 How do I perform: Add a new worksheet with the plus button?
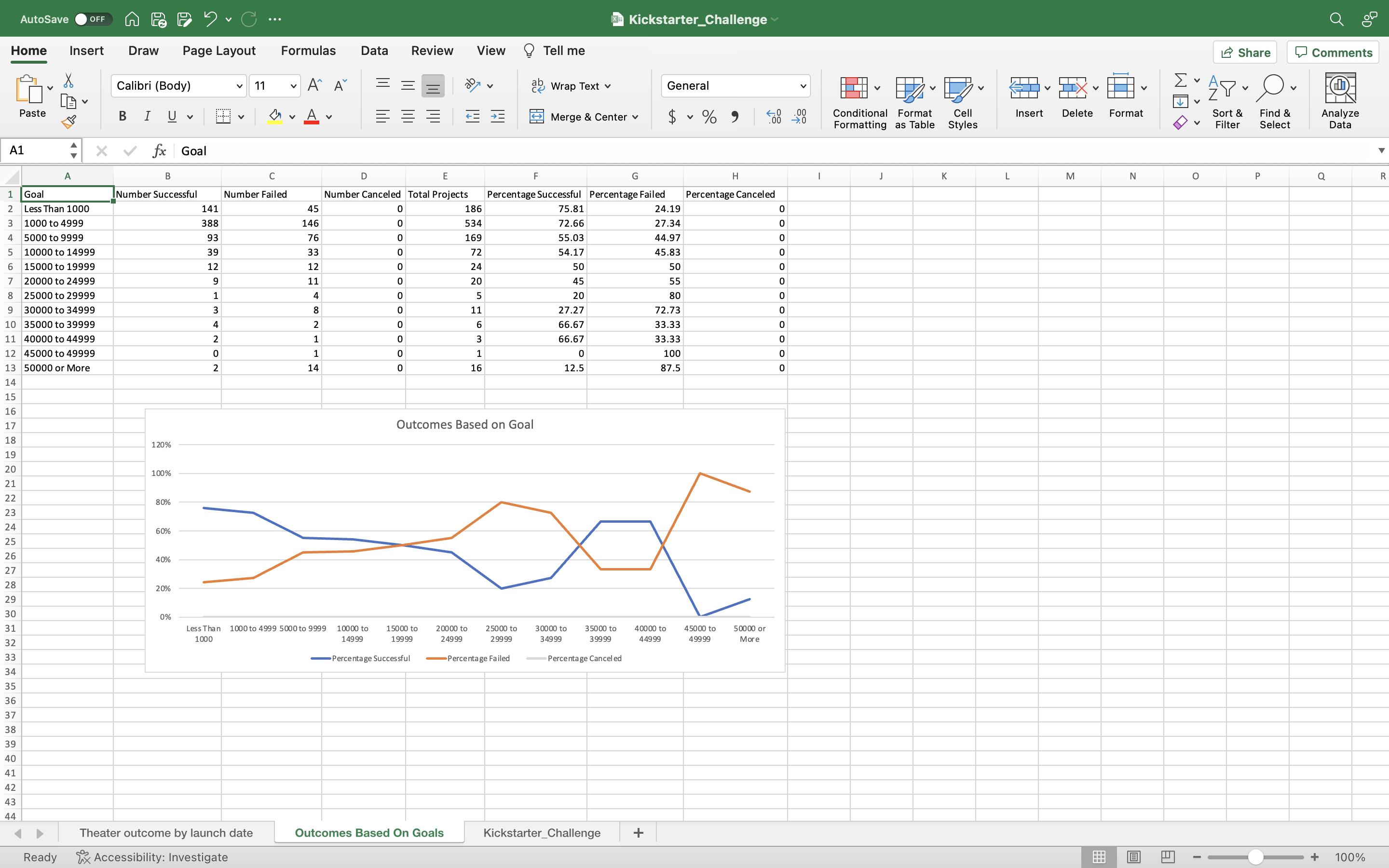tap(638, 832)
